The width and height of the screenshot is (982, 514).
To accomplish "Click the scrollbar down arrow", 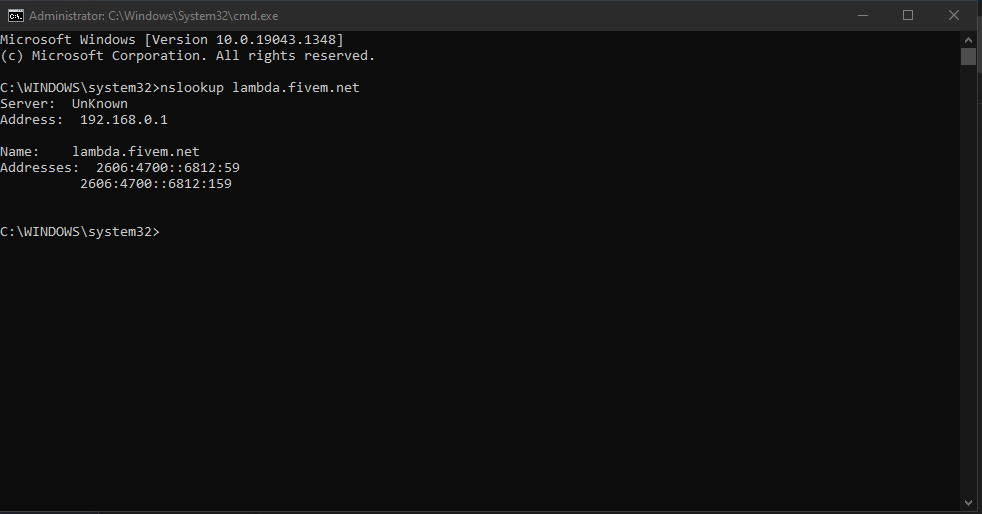I will pos(968,503).
